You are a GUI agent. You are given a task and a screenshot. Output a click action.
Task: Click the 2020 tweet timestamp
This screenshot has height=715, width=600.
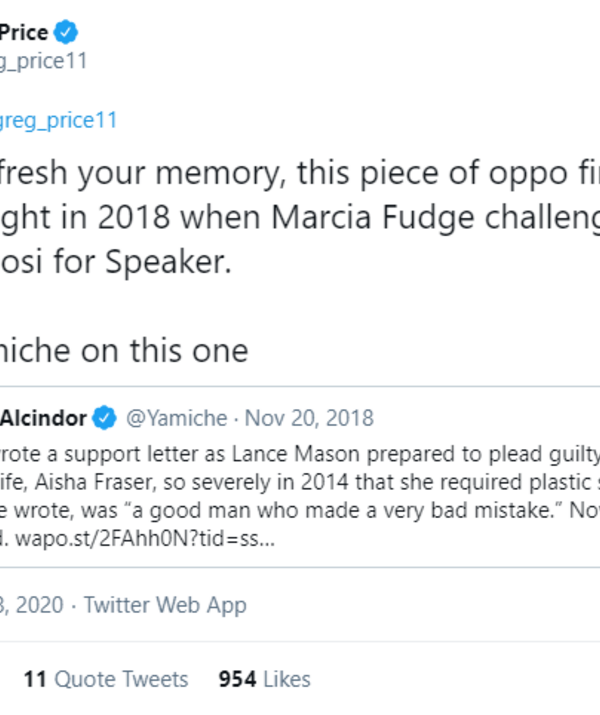[x=32, y=605]
